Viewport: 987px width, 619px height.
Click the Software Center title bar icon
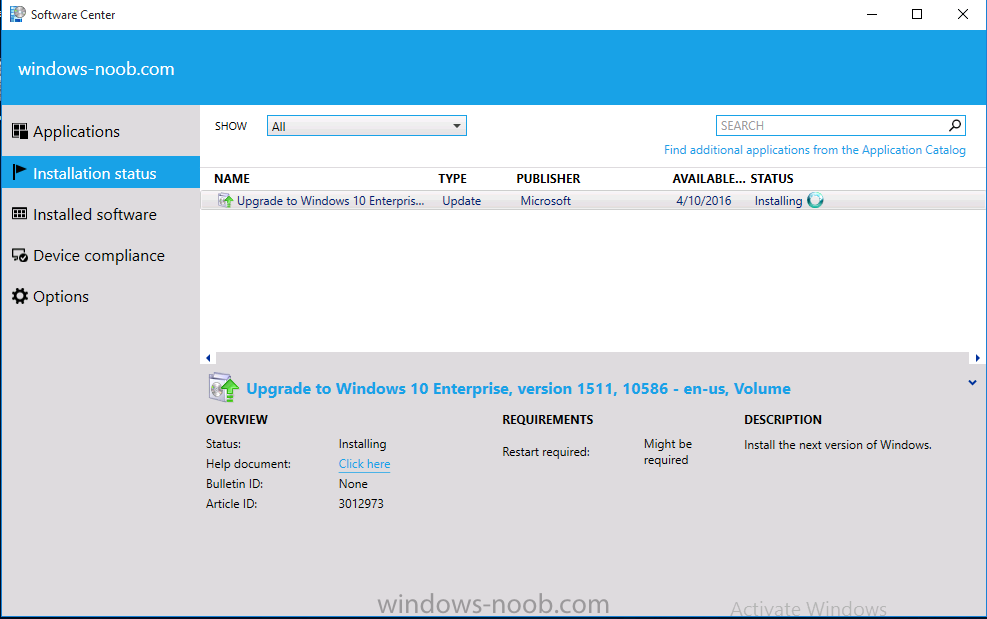[18, 14]
